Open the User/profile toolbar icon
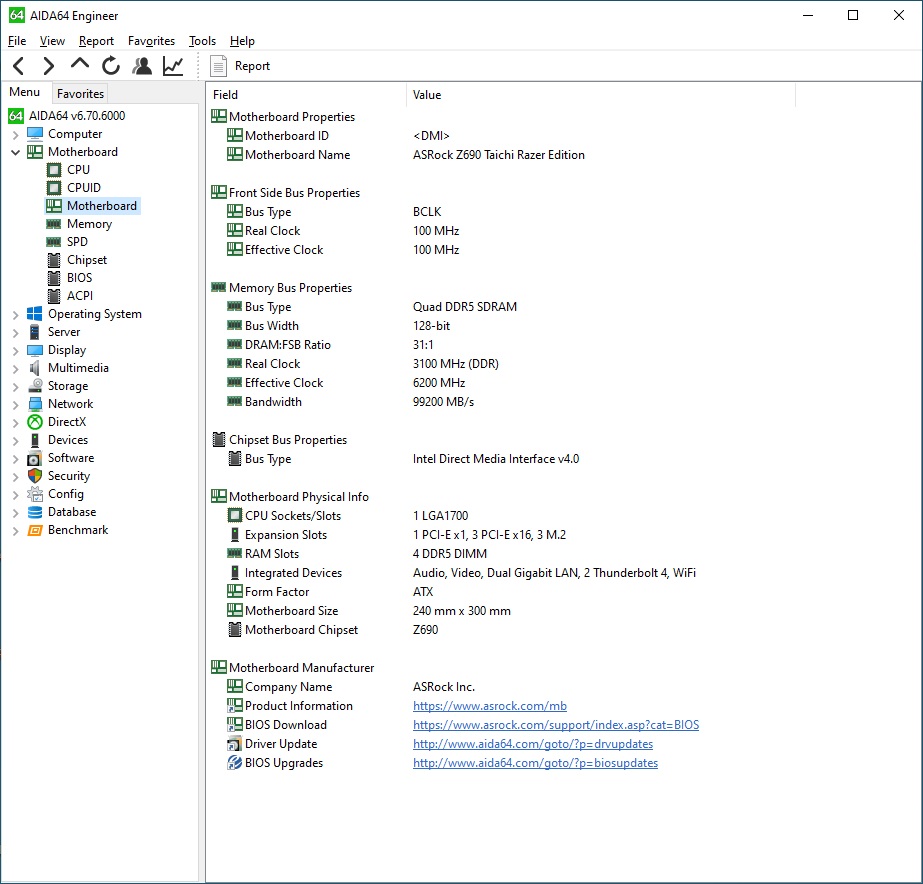Image resolution: width=923 pixels, height=884 pixels. click(142, 66)
